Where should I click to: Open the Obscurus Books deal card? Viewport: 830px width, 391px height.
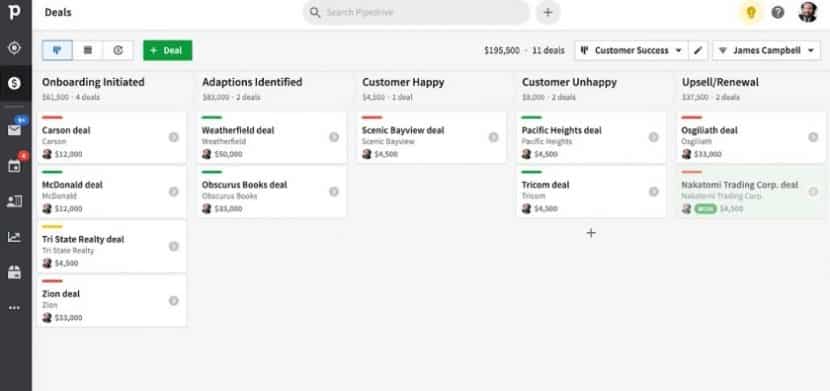point(272,192)
